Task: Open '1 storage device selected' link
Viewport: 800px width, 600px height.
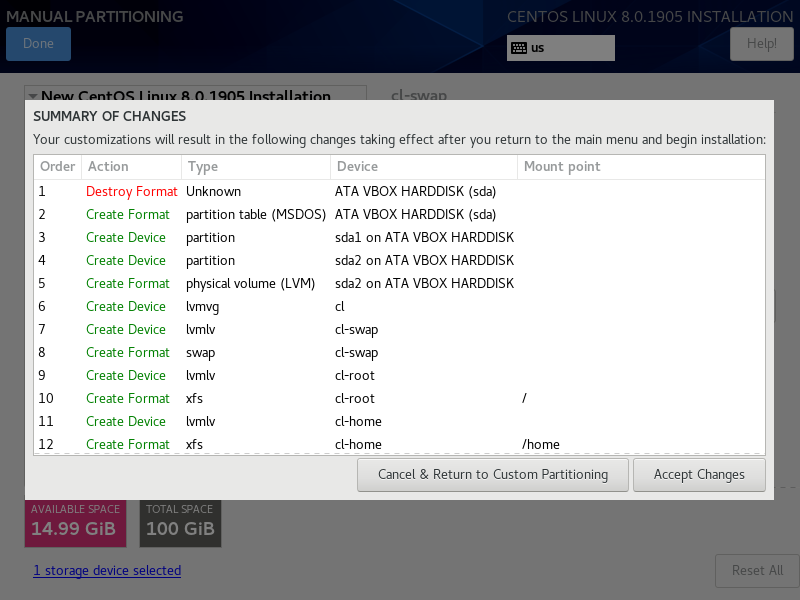Action: click(x=107, y=570)
